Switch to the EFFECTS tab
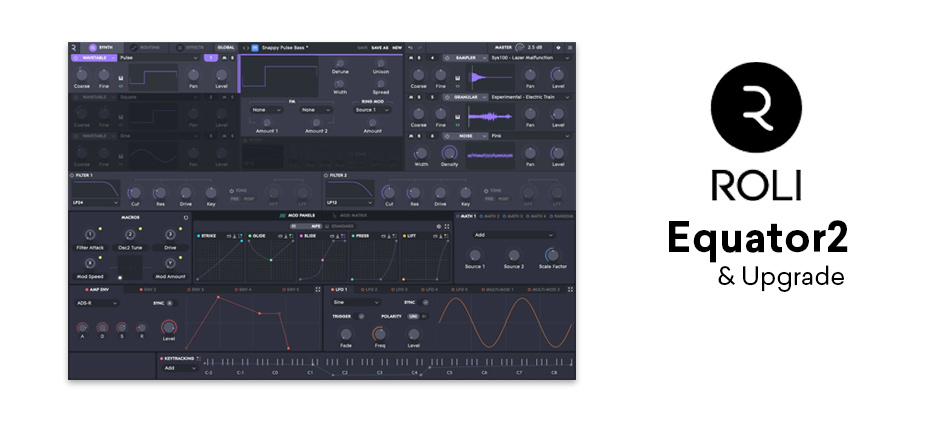This screenshot has height=426, width=950. pos(190,48)
